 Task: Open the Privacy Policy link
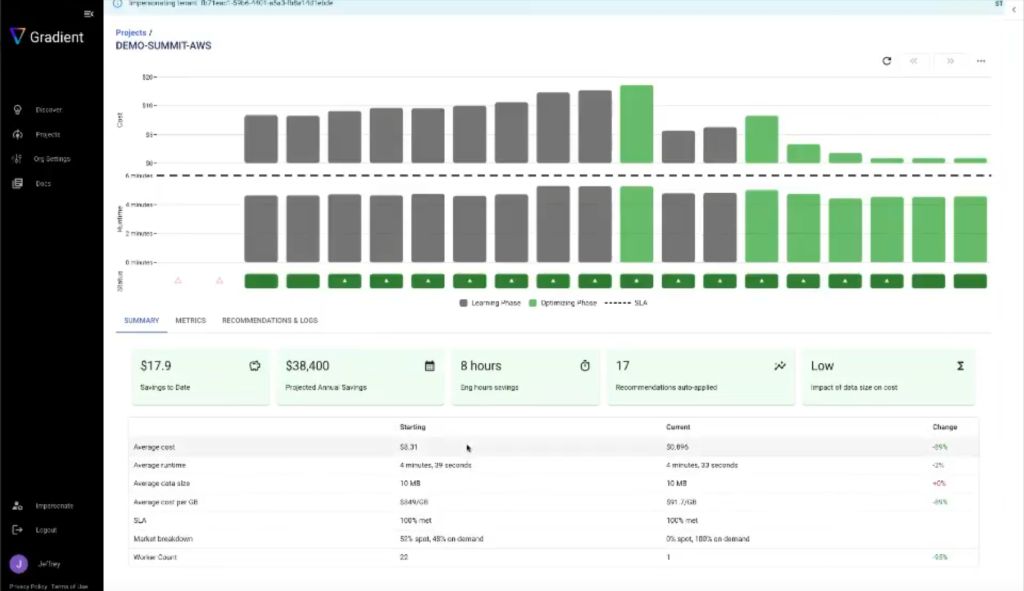pos(28,586)
